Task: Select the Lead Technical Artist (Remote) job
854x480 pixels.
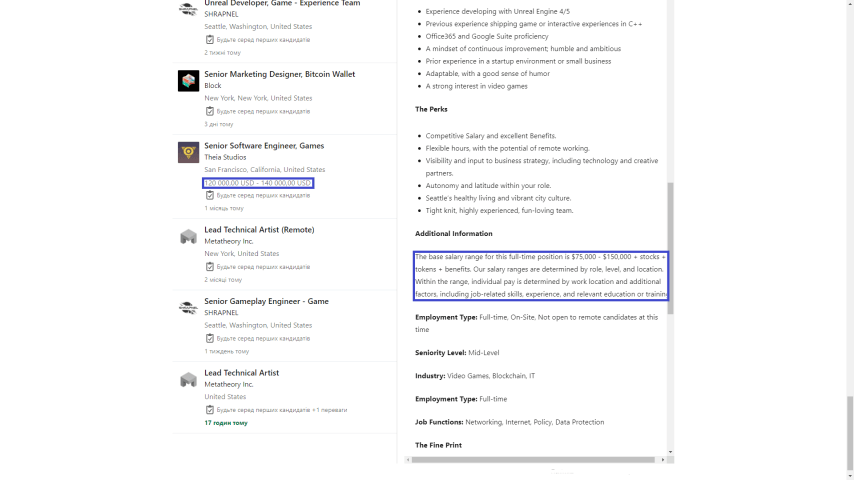Action: point(259,229)
